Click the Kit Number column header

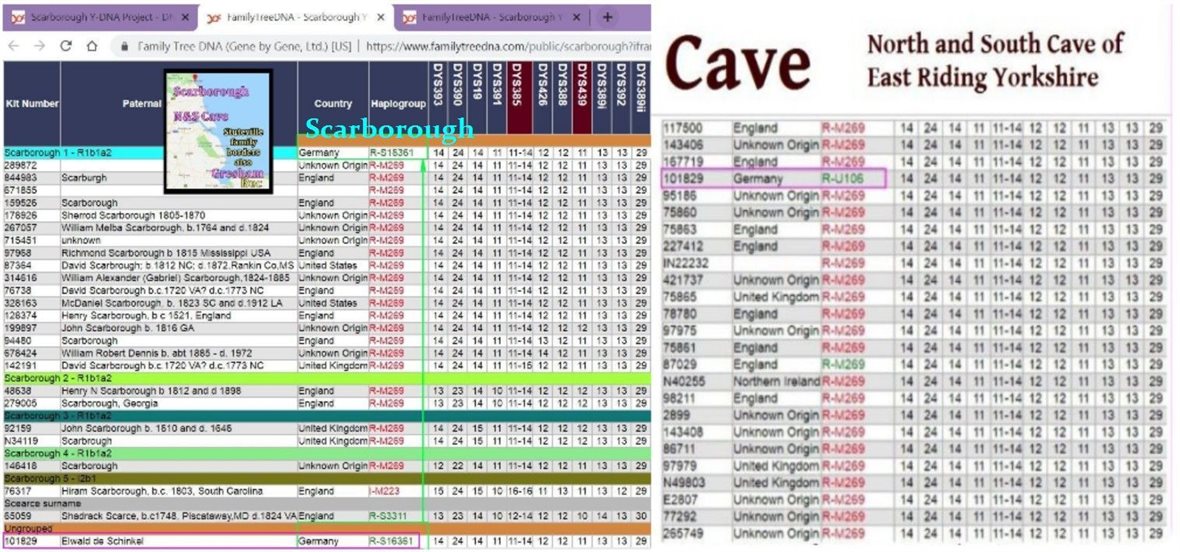[x=32, y=103]
